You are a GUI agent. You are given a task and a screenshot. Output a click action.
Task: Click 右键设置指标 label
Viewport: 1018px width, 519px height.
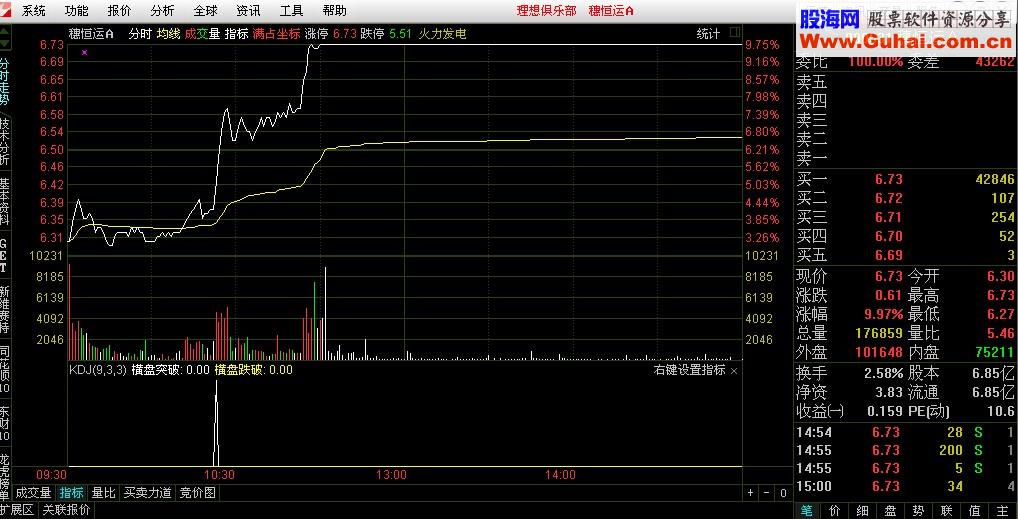coord(690,370)
